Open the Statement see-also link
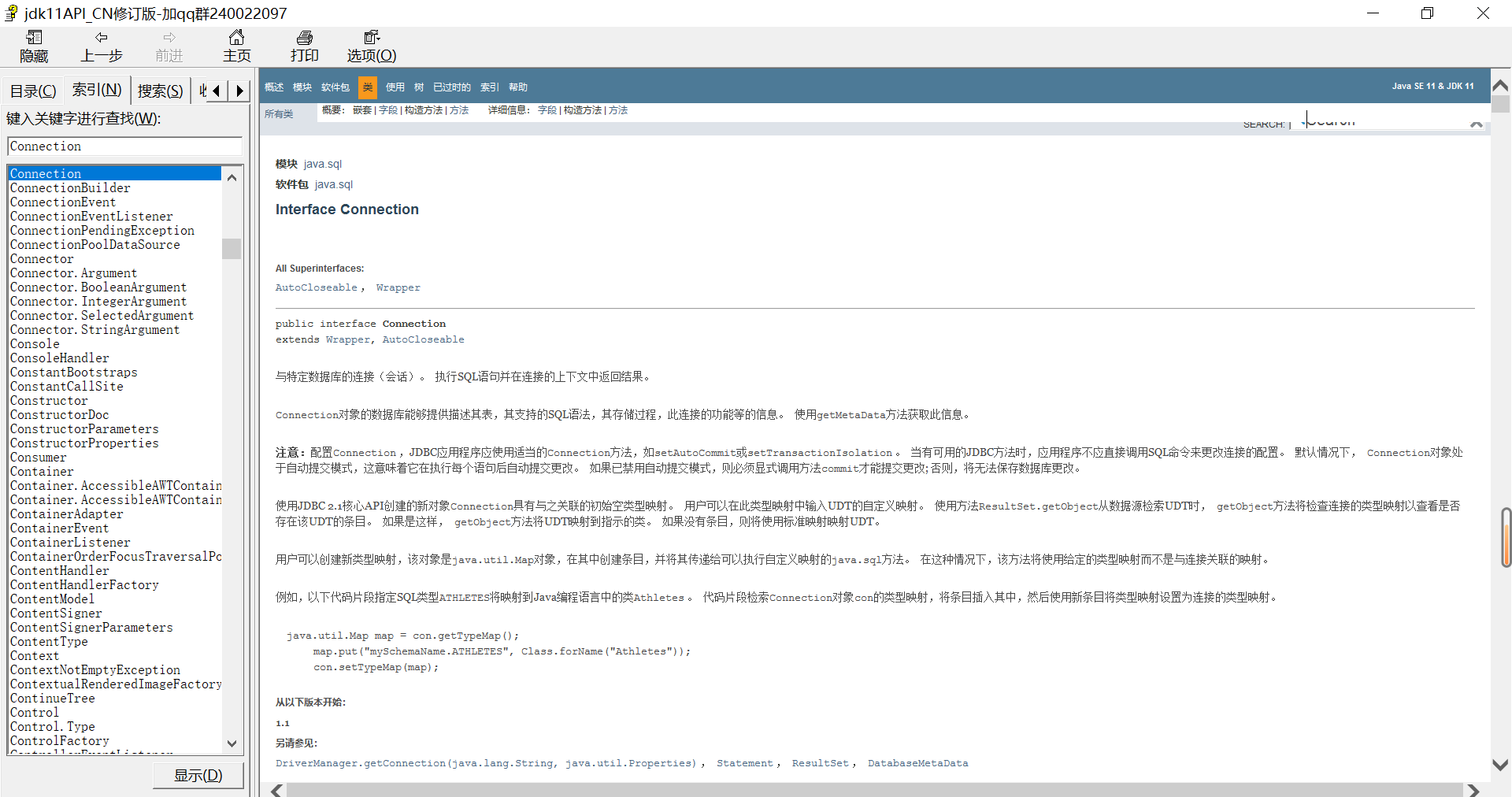Viewport: 1512px width, 797px height. point(745,763)
